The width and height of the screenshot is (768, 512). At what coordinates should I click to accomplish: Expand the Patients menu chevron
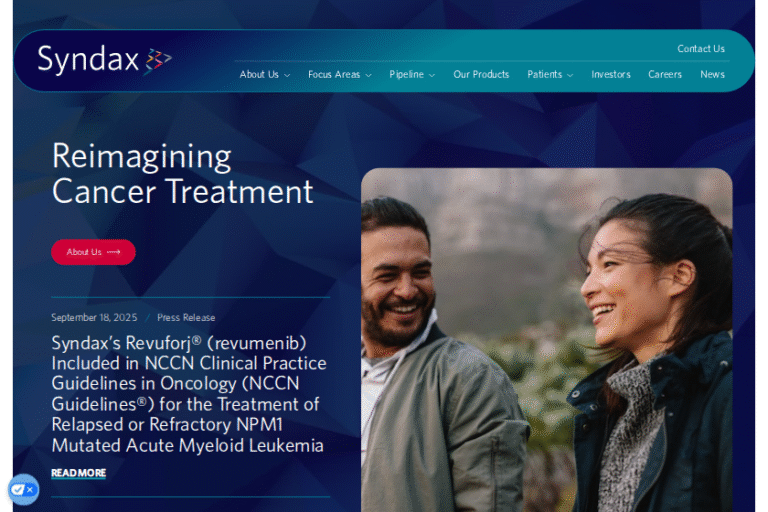tap(570, 75)
